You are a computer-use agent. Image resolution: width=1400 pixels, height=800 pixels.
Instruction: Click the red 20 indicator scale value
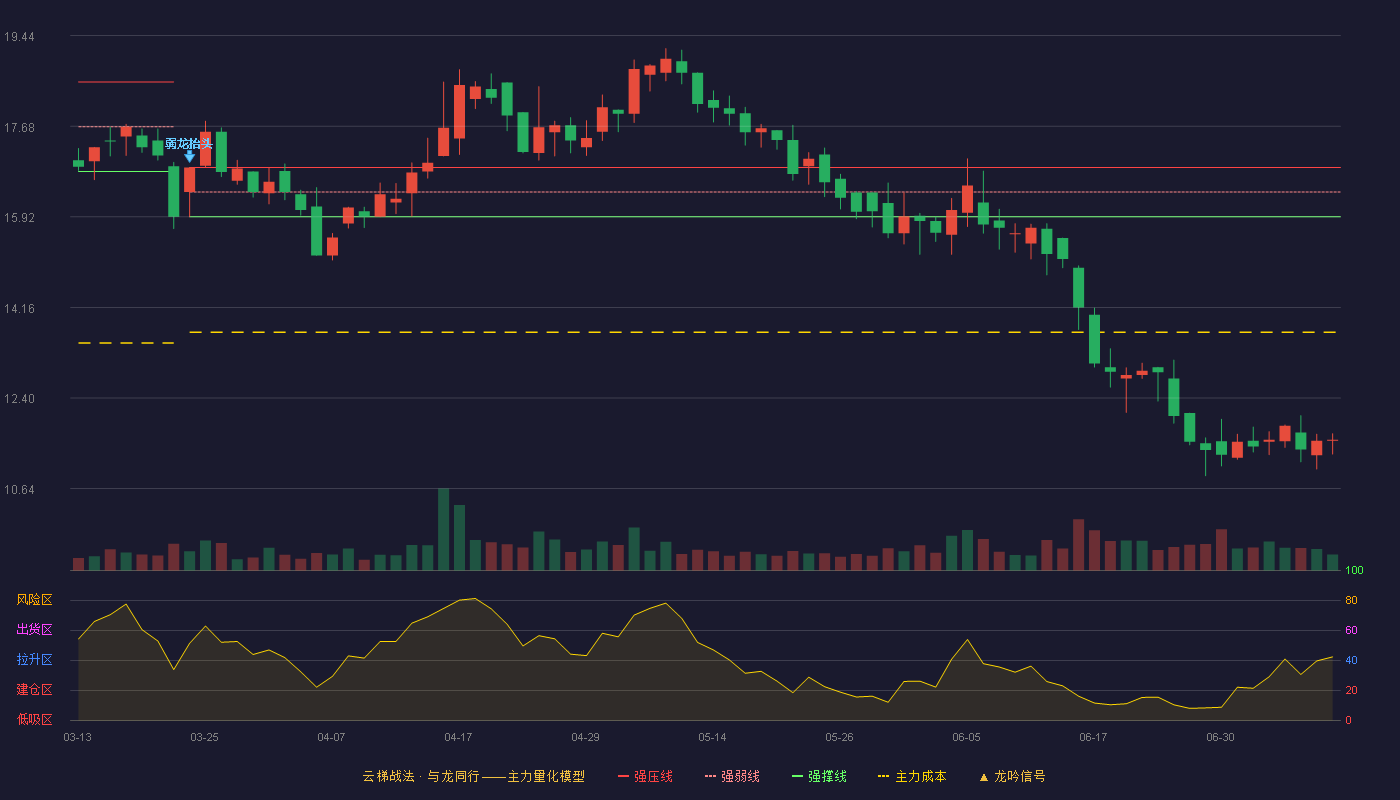click(x=1351, y=690)
